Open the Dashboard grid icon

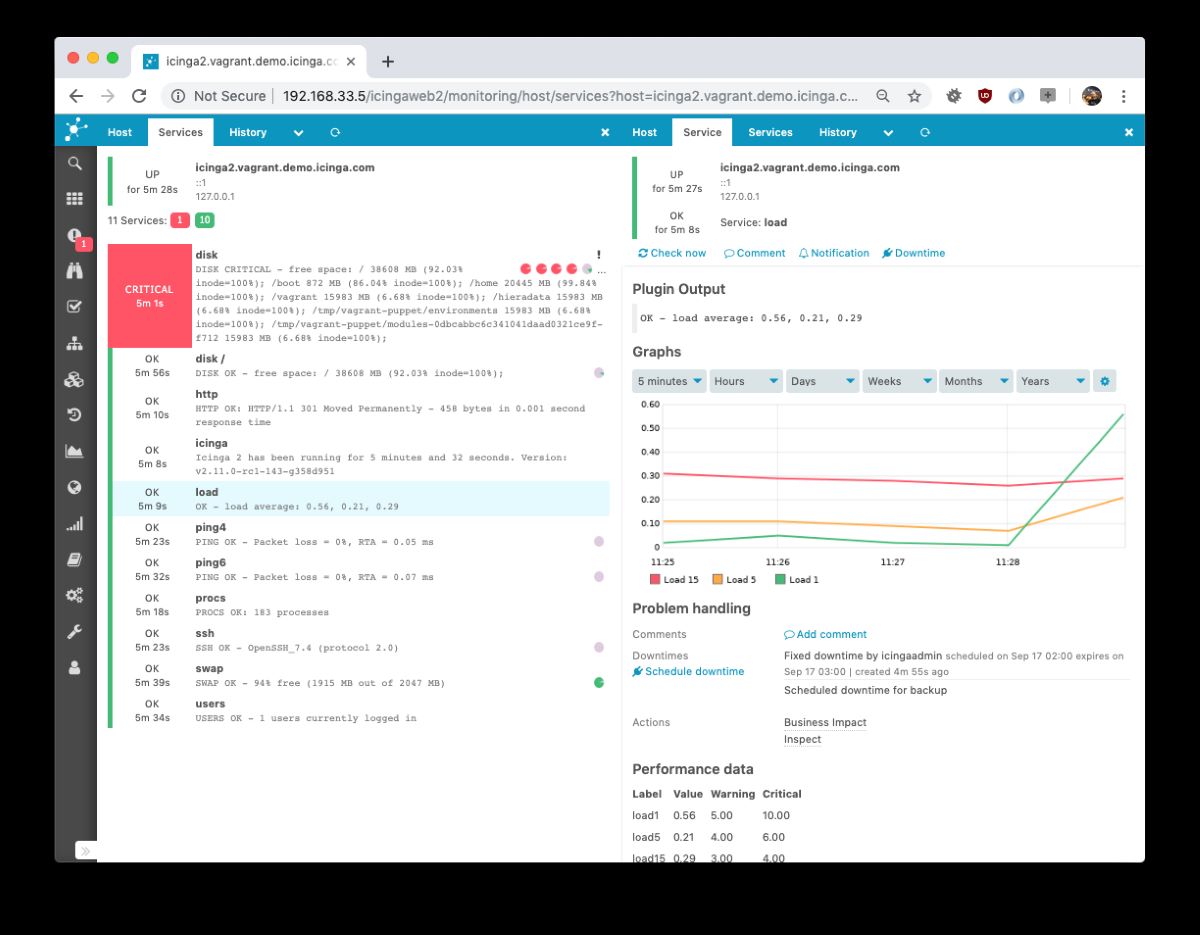click(x=74, y=198)
